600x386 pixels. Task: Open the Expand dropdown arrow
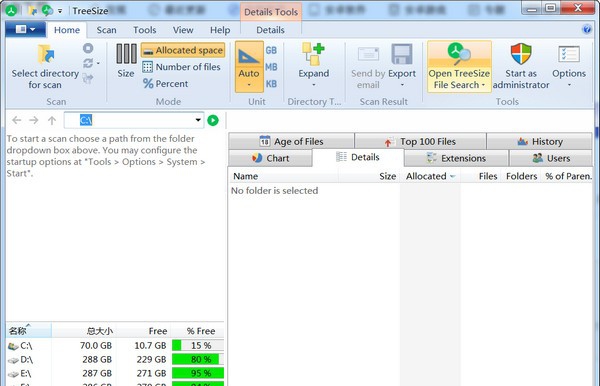[x=313, y=85]
